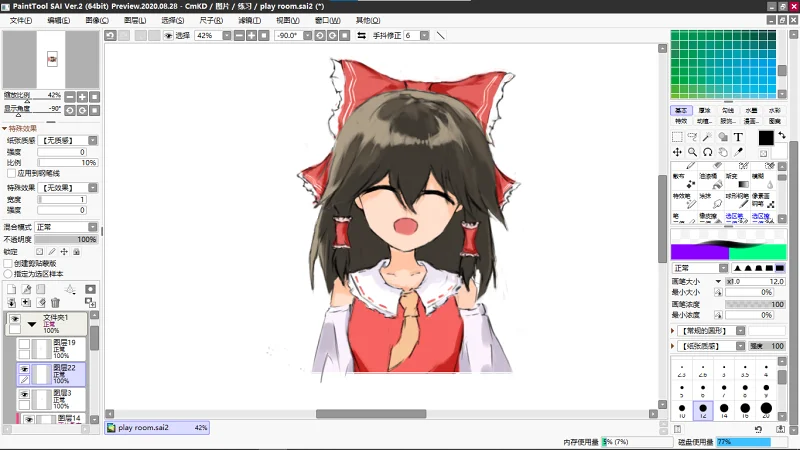Open the Layer menu
The height and width of the screenshot is (450, 800).
click(135, 20)
